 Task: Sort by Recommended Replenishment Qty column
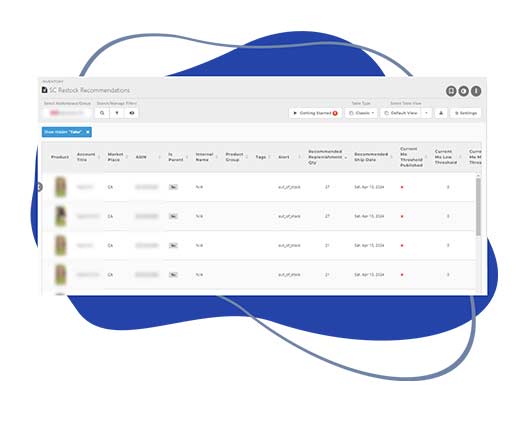point(325,157)
